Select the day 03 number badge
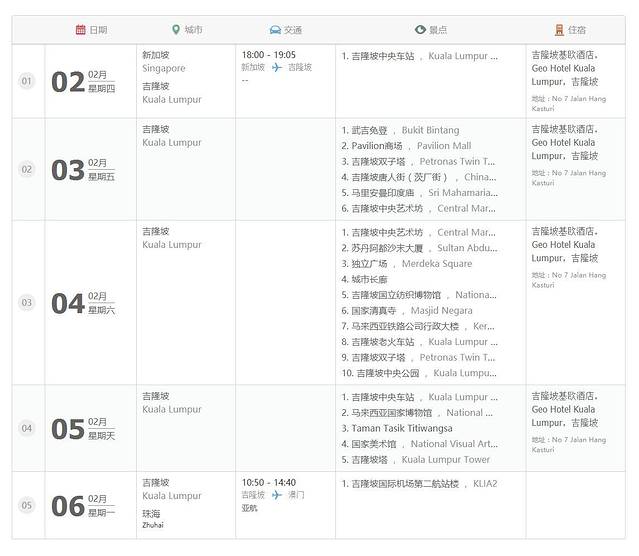The width and height of the screenshot is (639, 556). tap(27, 302)
